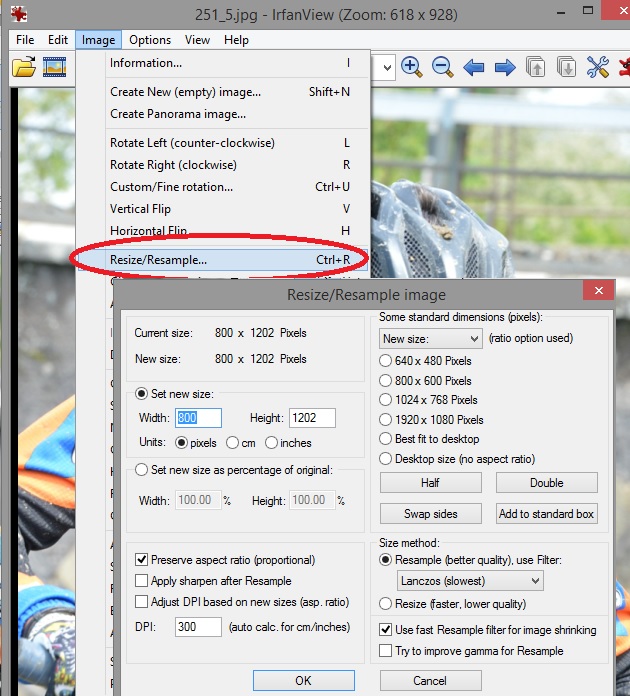The width and height of the screenshot is (630, 696).
Task: Open the Options menu
Action: [150, 40]
